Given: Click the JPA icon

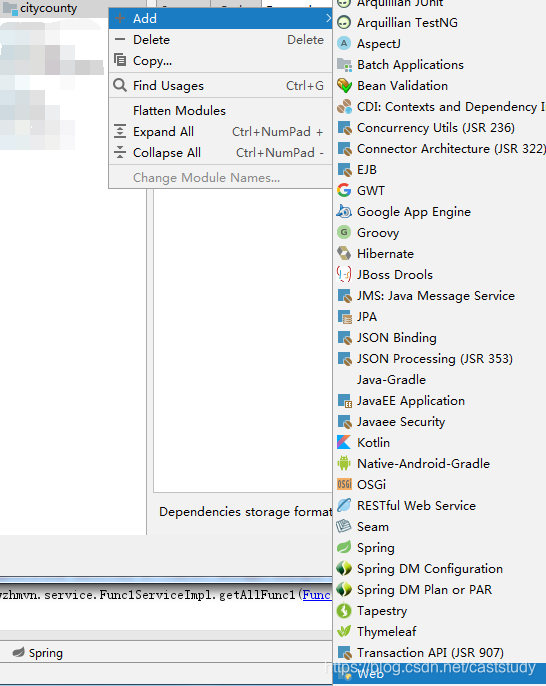Looking at the screenshot, I should tap(344, 317).
